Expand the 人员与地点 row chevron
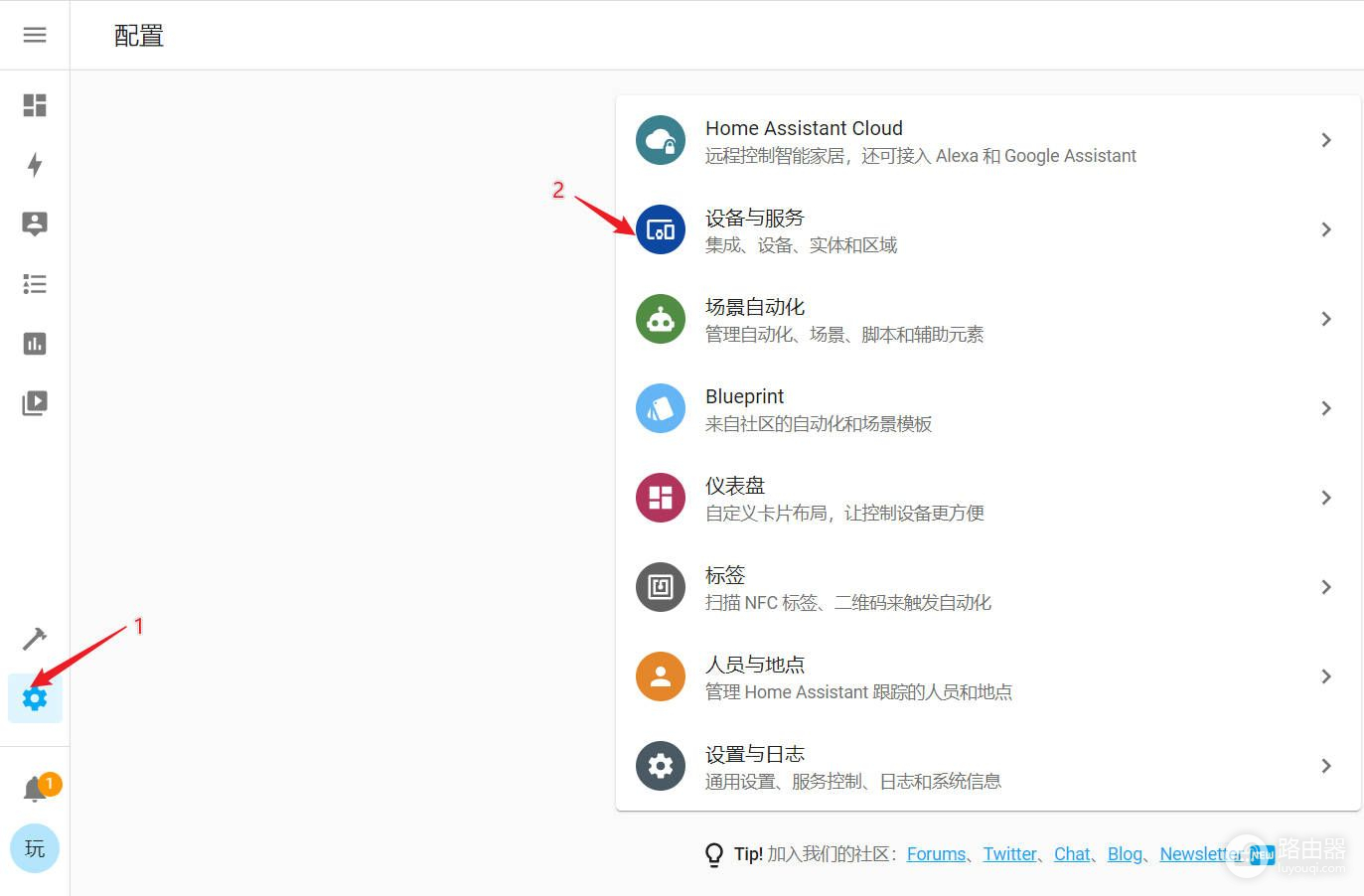Image resolution: width=1364 pixels, height=896 pixels. (1326, 676)
